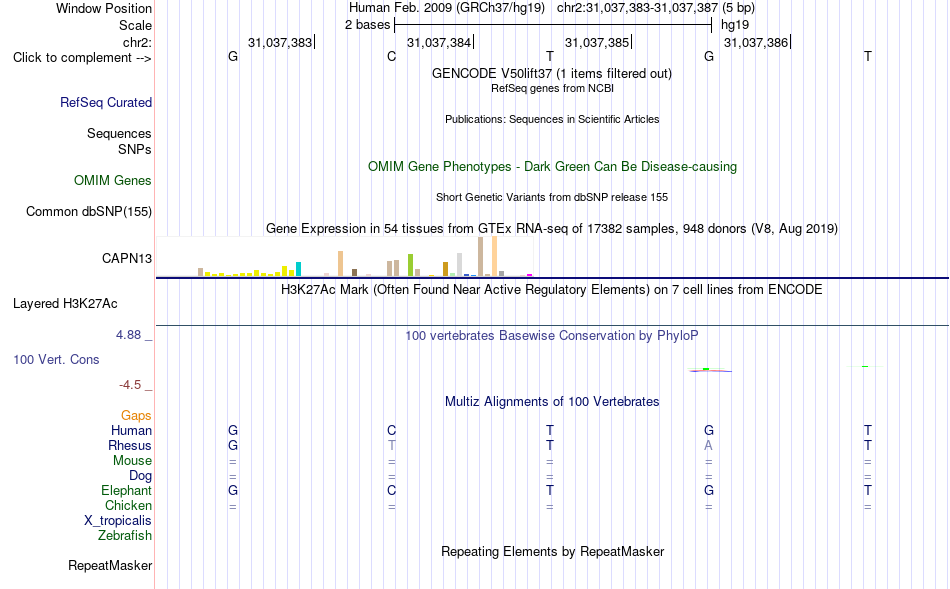The width and height of the screenshot is (950, 589).
Task: Select the Dog species label
Action: coord(141,476)
